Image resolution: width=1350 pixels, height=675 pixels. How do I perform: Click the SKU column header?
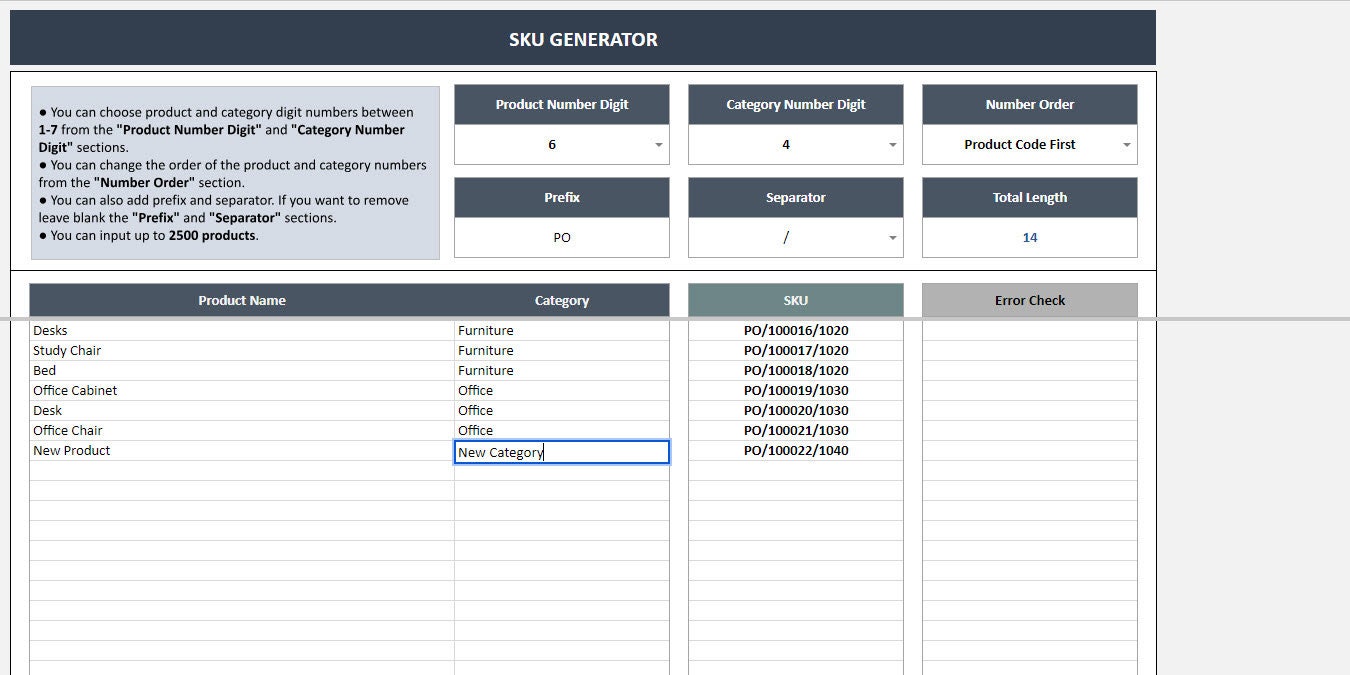click(x=795, y=300)
